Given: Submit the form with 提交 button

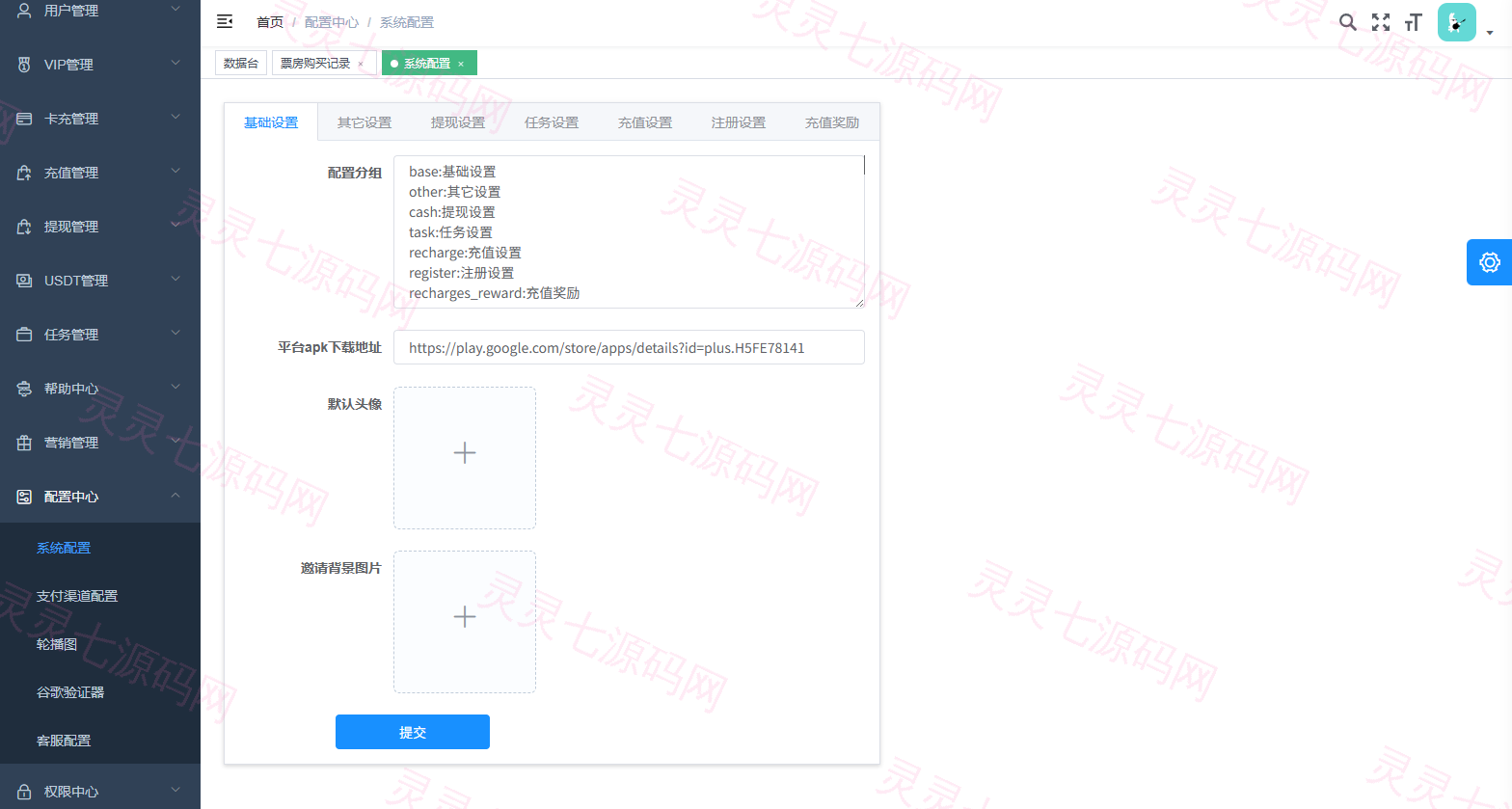Looking at the screenshot, I should pos(413,732).
